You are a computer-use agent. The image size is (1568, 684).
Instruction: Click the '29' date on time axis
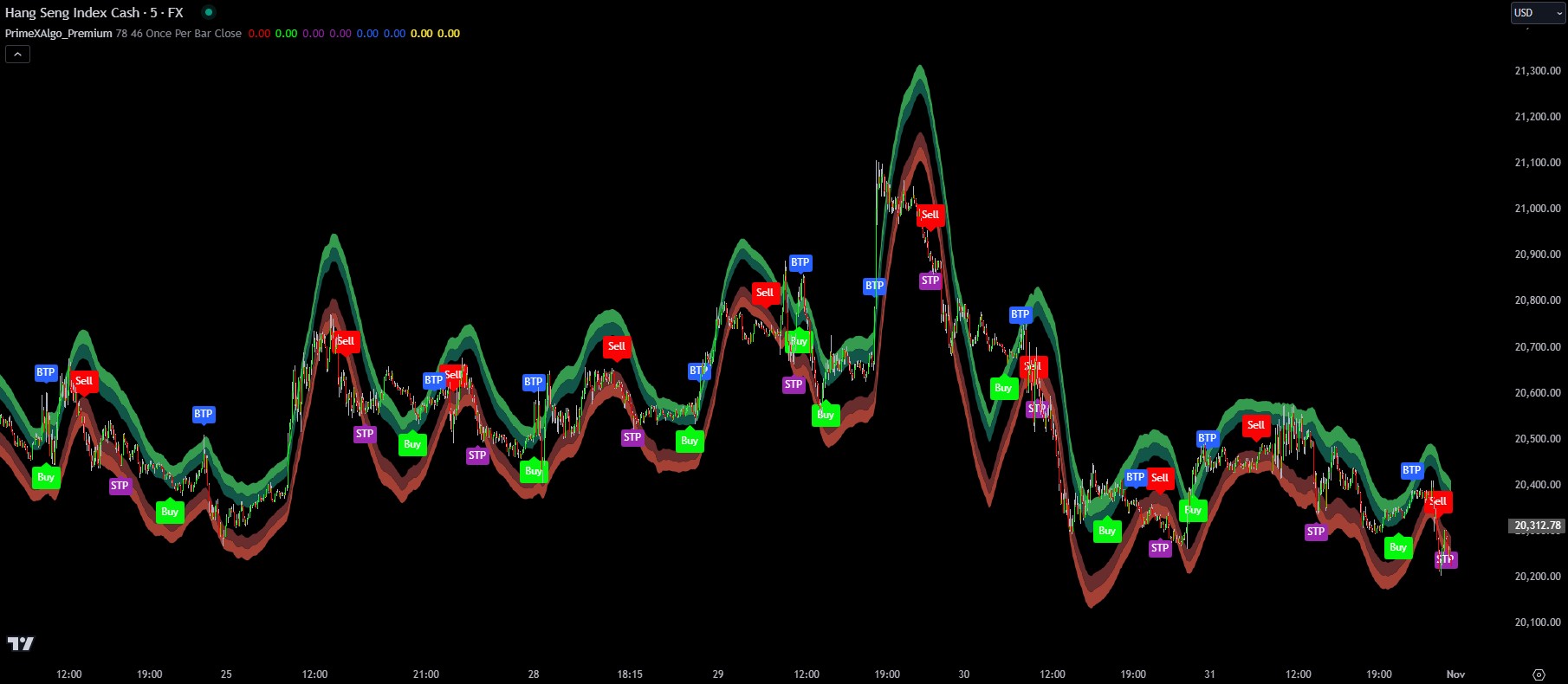coord(718,674)
